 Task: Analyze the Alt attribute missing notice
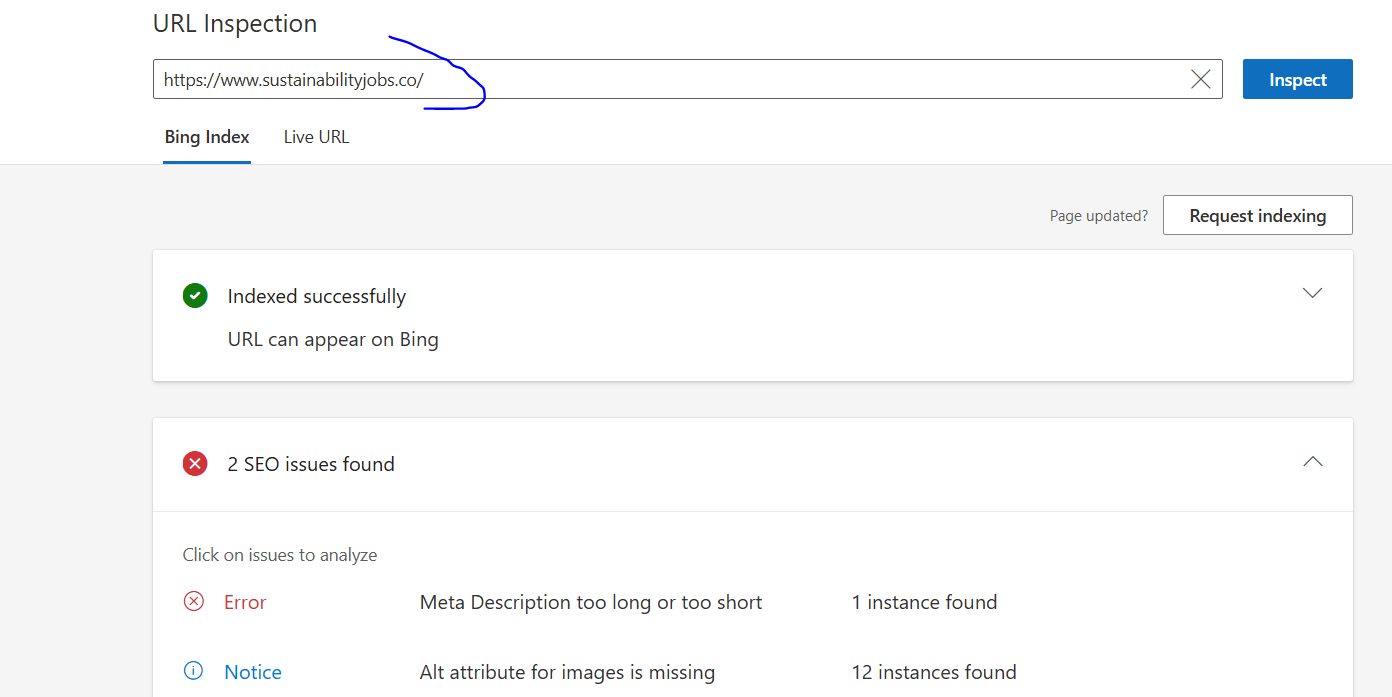tap(567, 671)
